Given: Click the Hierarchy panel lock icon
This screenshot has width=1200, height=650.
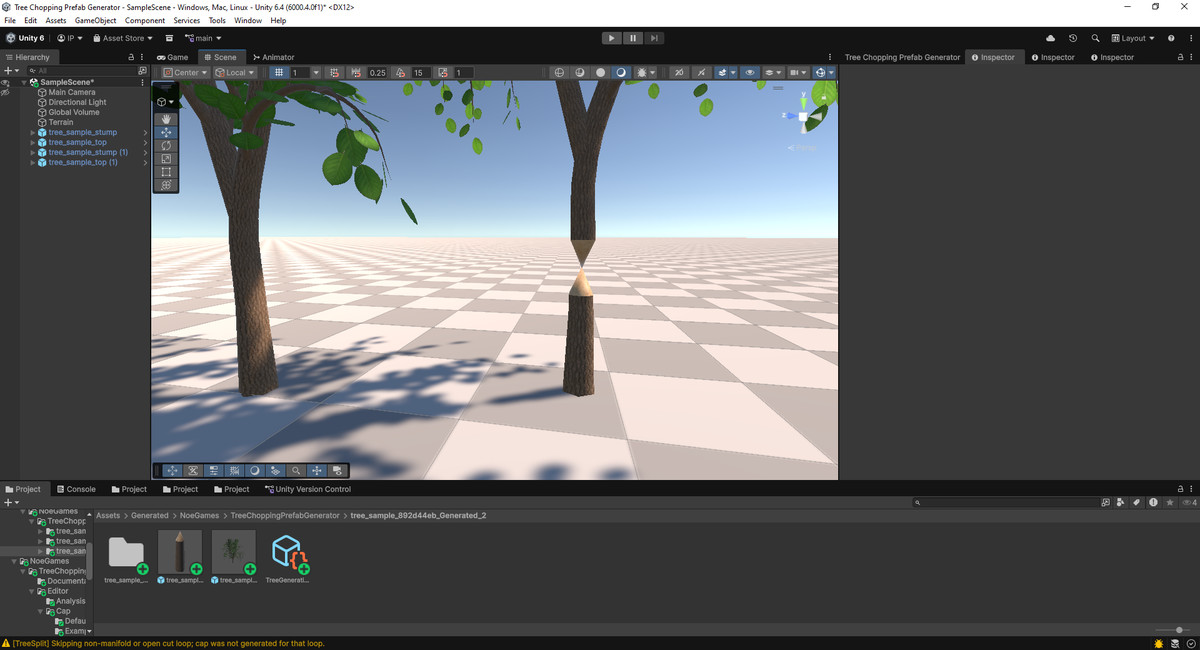Looking at the screenshot, I should (132, 57).
